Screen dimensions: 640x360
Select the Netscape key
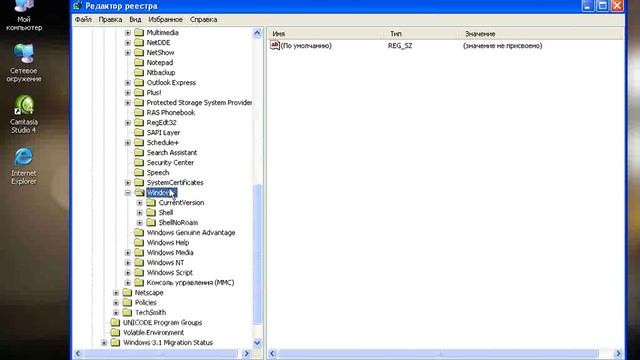[149, 293]
